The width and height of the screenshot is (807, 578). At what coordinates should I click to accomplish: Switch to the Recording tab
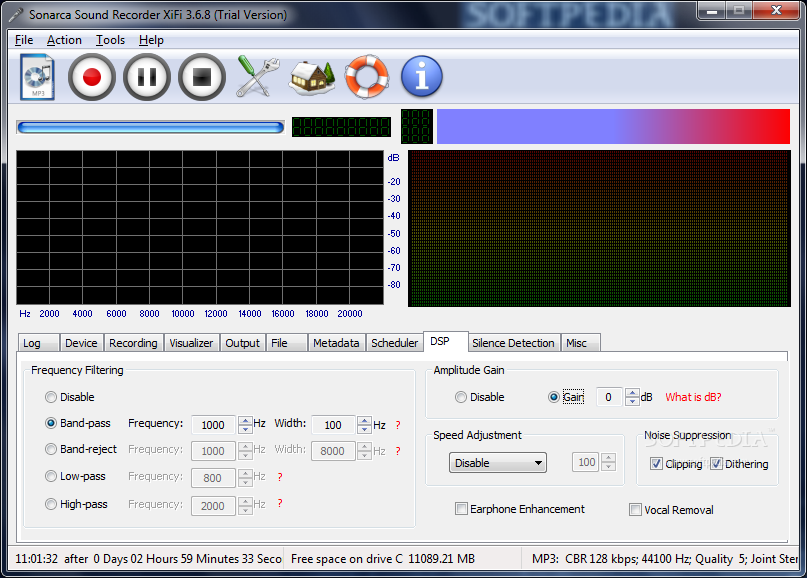133,343
